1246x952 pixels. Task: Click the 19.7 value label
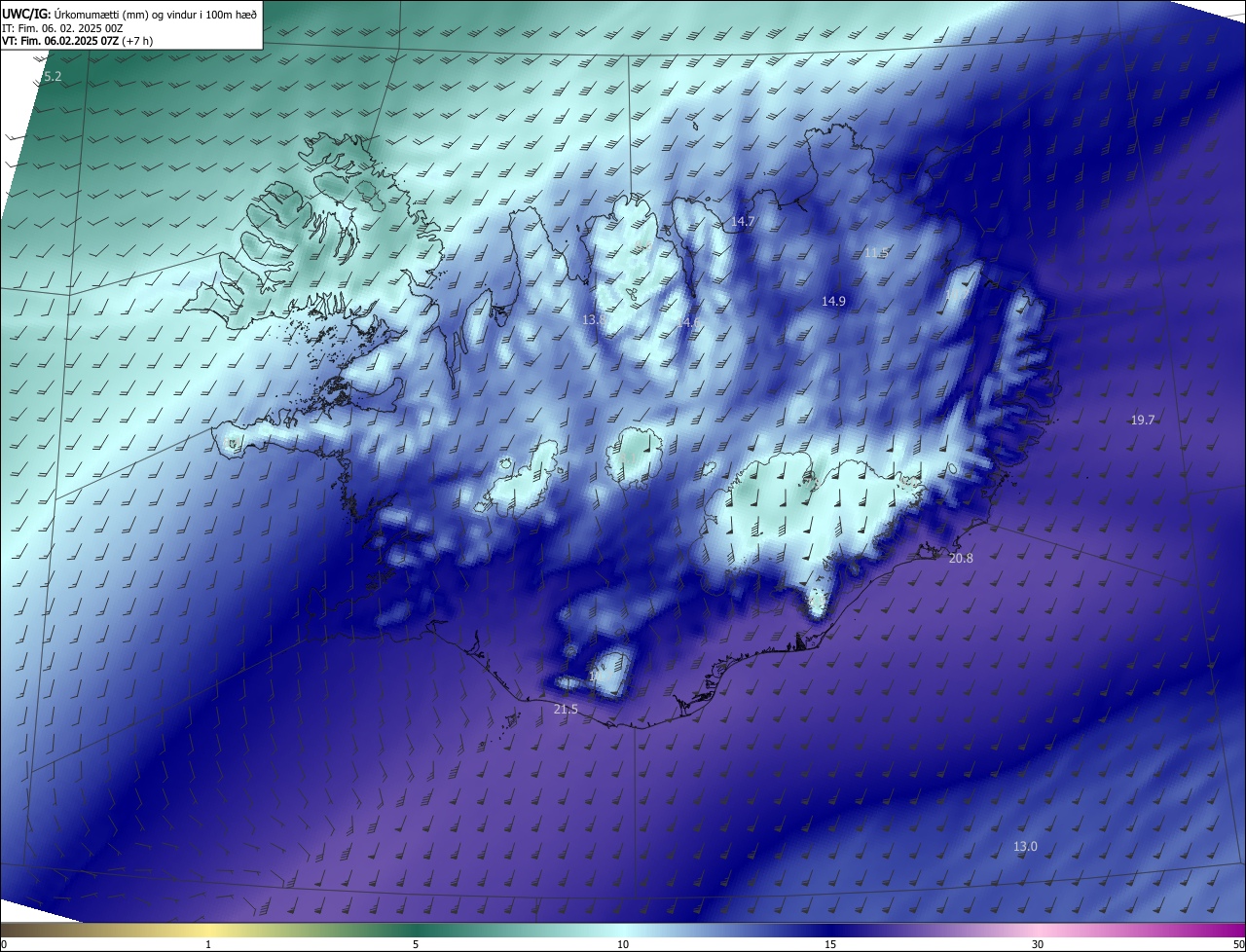click(x=1142, y=421)
